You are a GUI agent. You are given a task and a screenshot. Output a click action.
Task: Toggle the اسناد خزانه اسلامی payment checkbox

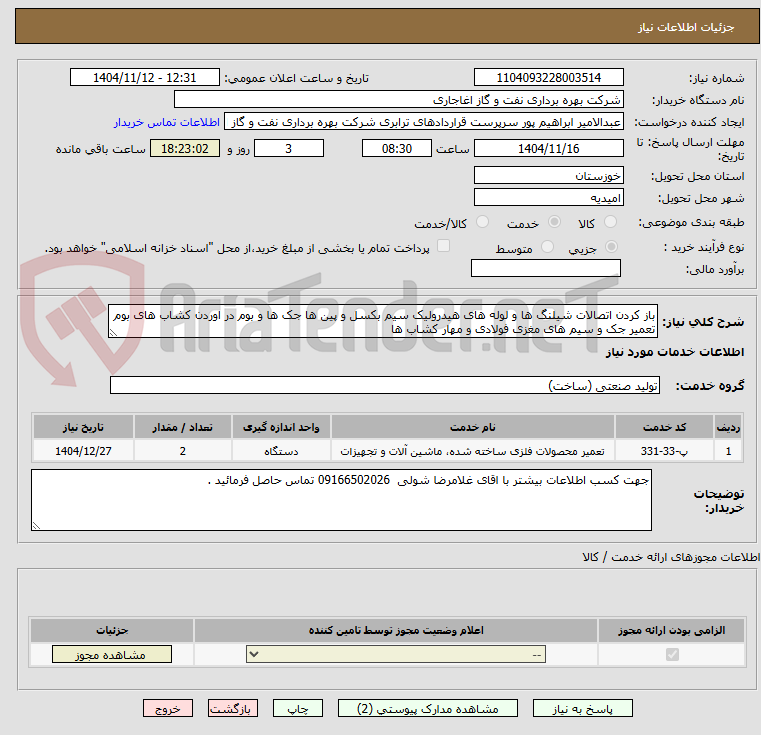coord(443,246)
